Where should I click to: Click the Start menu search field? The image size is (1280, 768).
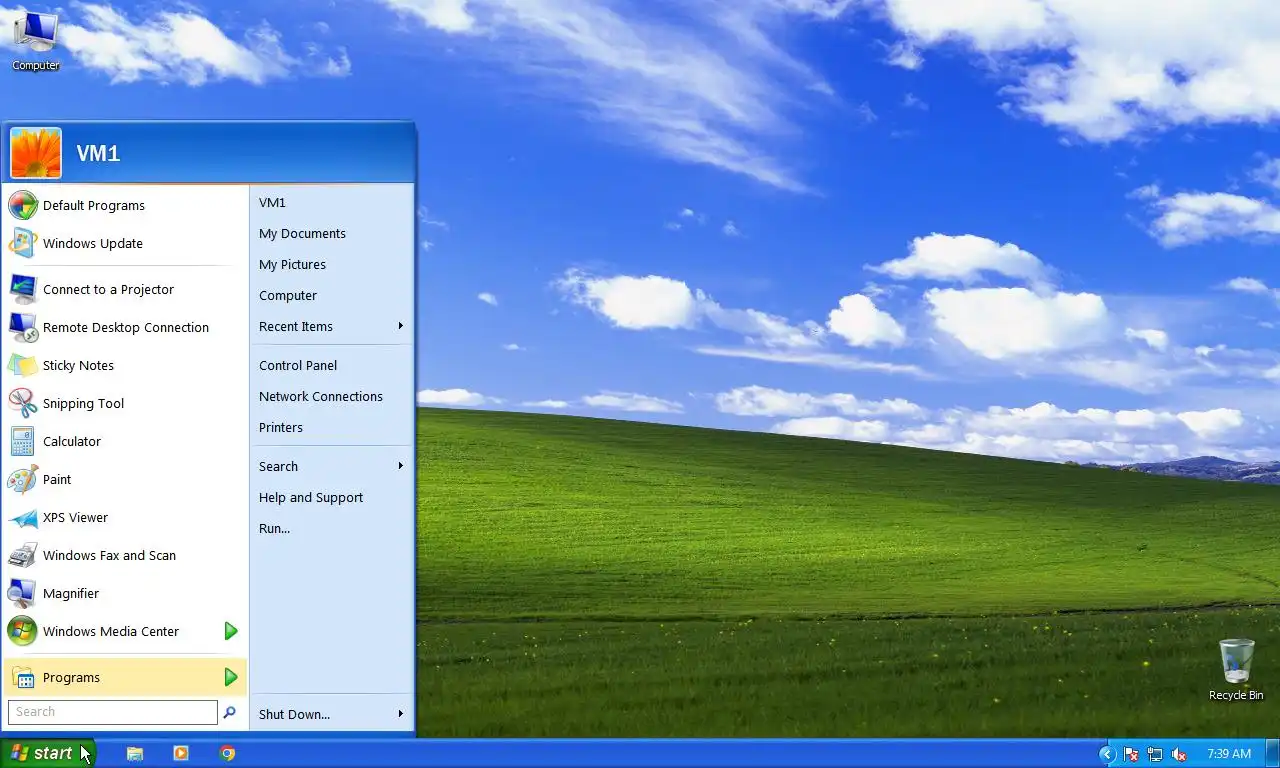pyautogui.click(x=113, y=712)
